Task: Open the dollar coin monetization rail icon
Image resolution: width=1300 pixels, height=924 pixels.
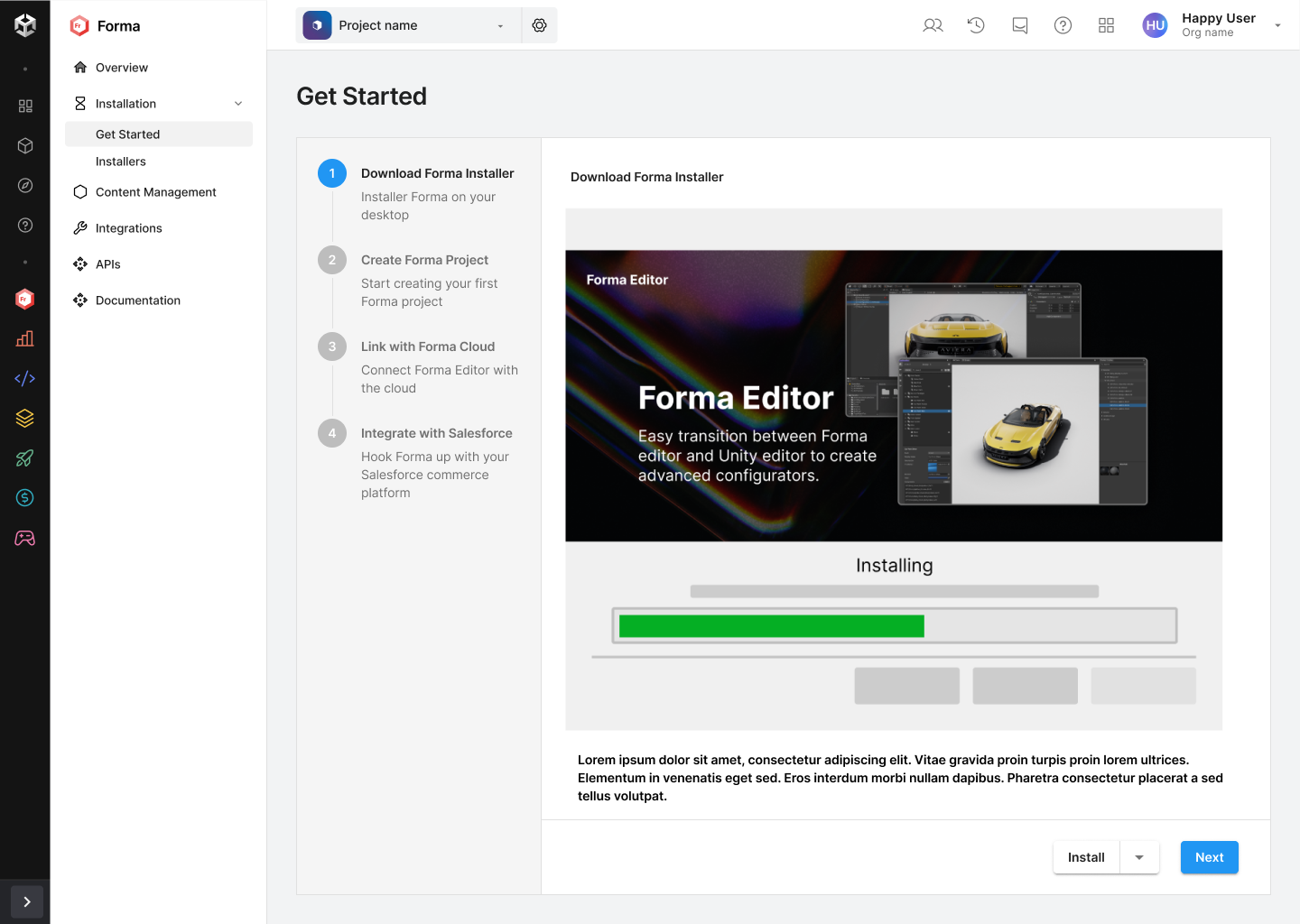Action: [25, 497]
